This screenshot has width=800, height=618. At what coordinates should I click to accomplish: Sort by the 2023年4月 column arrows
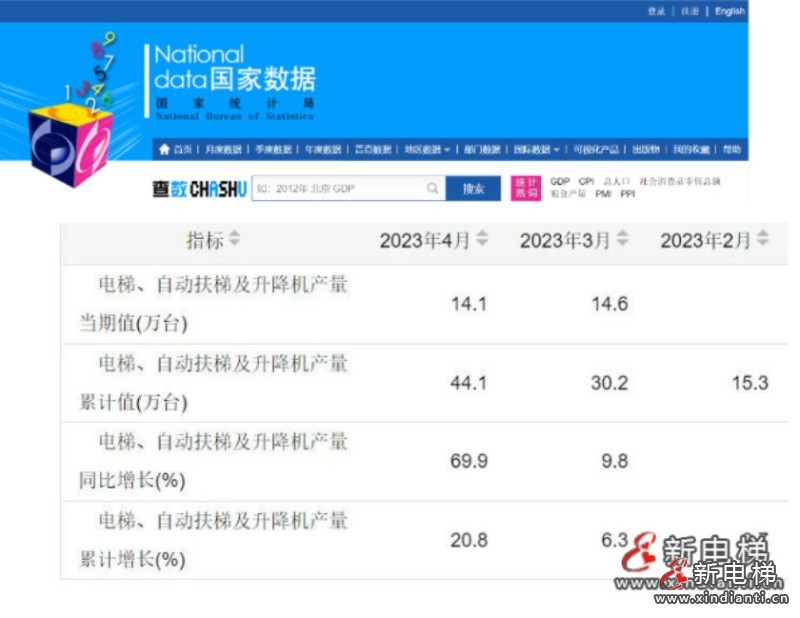tap(482, 239)
